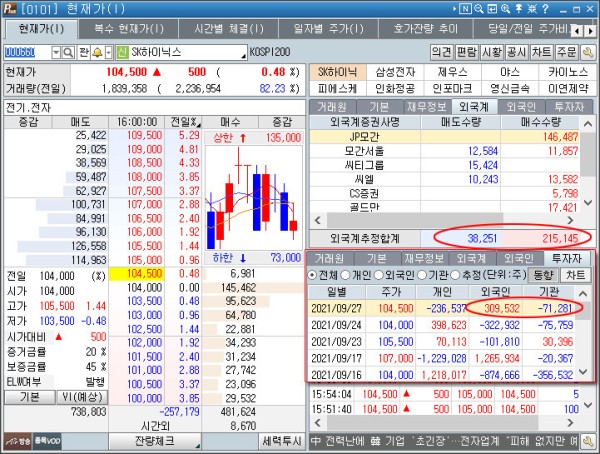Open help with the question mark icon
The width and height of the screenshot is (600, 454).
click(545, 8)
